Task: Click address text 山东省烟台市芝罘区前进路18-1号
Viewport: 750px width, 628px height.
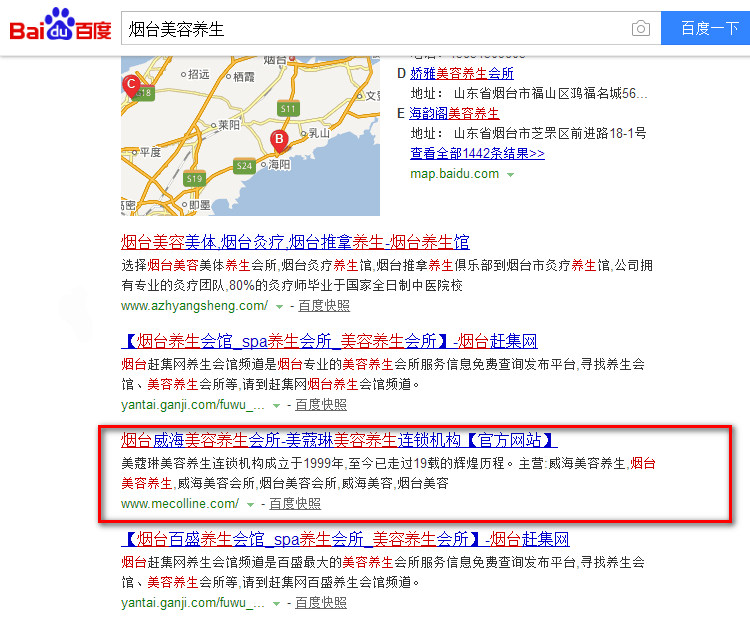Action: click(550, 133)
